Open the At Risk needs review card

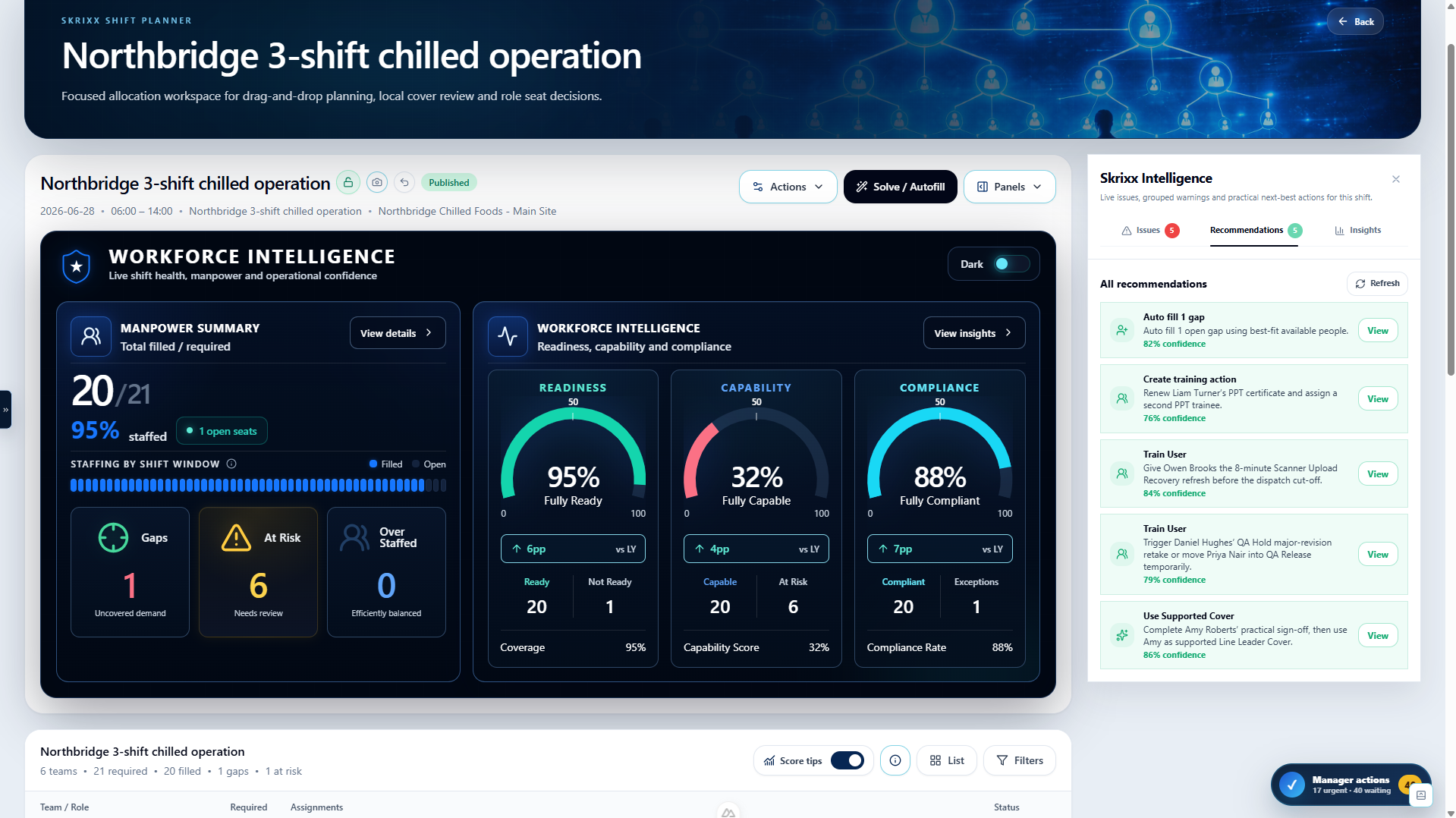coord(258,572)
